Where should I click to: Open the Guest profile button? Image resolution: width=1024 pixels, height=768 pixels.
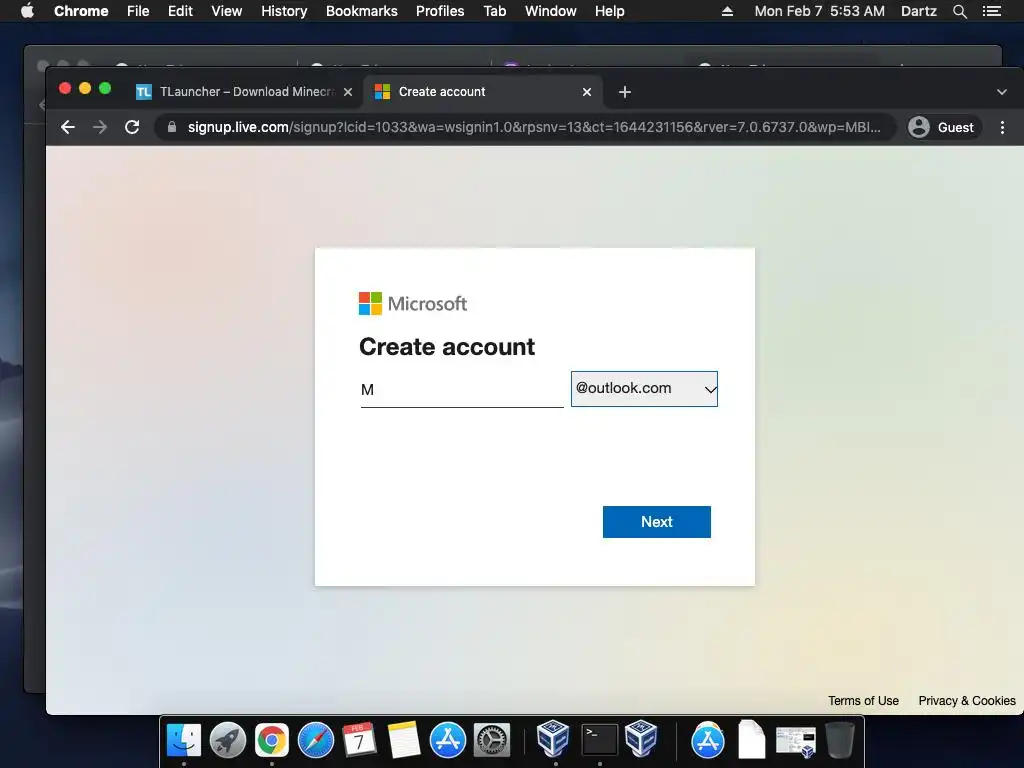point(942,127)
